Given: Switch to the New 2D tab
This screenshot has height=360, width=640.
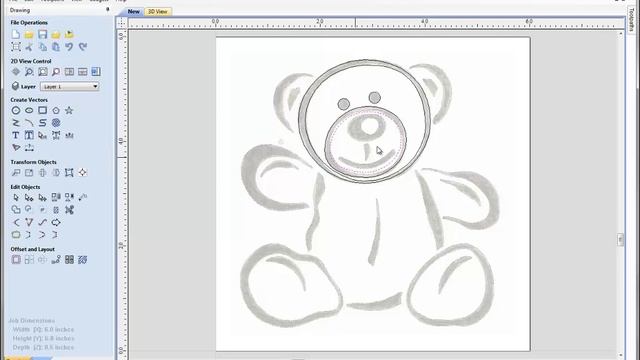Looking at the screenshot, I should pyautogui.click(x=133, y=11).
